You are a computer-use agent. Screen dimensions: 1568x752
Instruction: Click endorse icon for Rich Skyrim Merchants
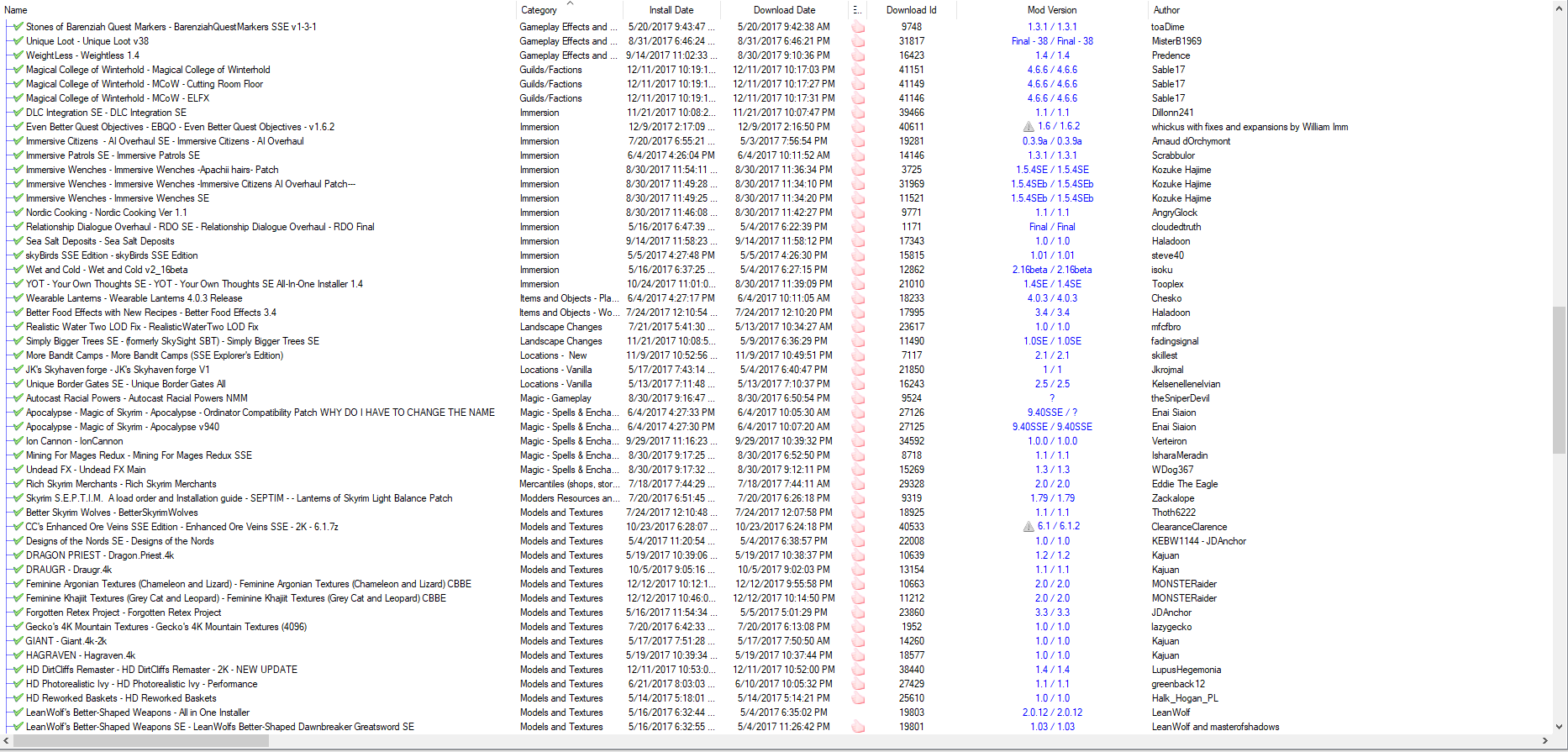(858, 484)
